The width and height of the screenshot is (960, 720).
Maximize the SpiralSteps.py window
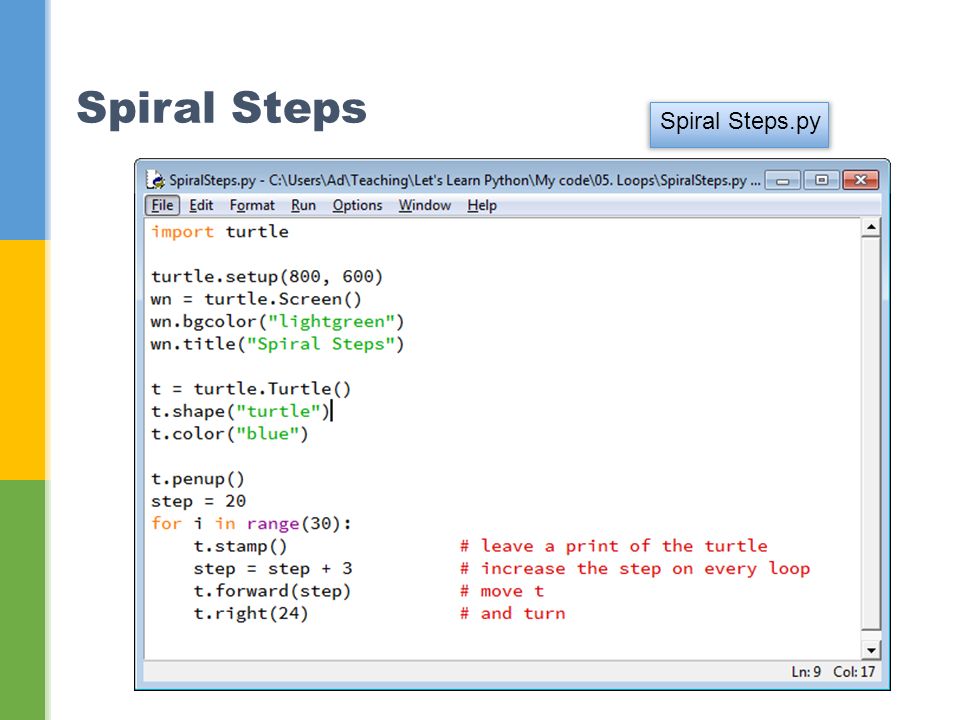pyautogui.click(x=821, y=180)
